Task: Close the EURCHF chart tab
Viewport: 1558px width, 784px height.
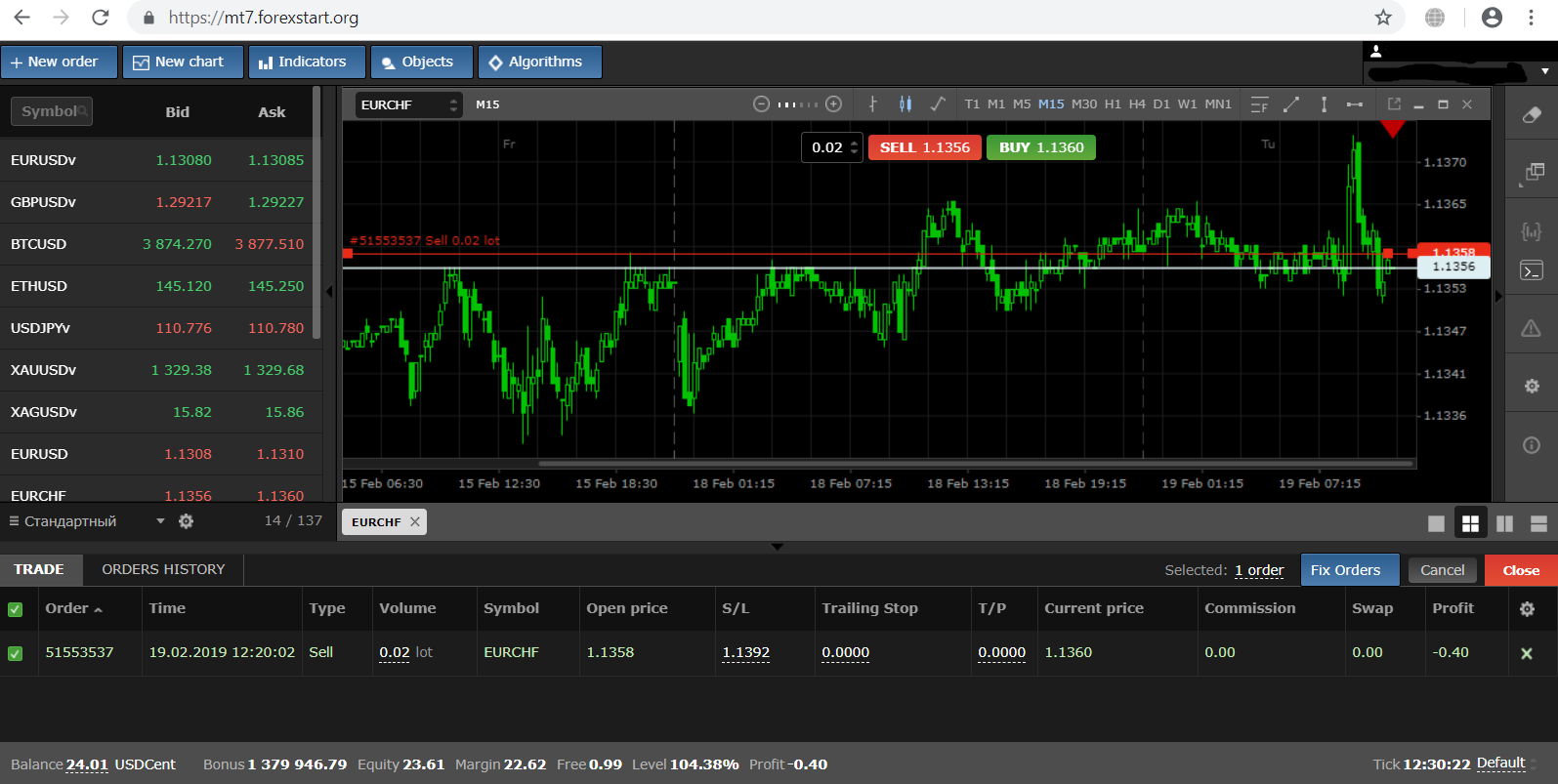Action: click(x=415, y=522)
